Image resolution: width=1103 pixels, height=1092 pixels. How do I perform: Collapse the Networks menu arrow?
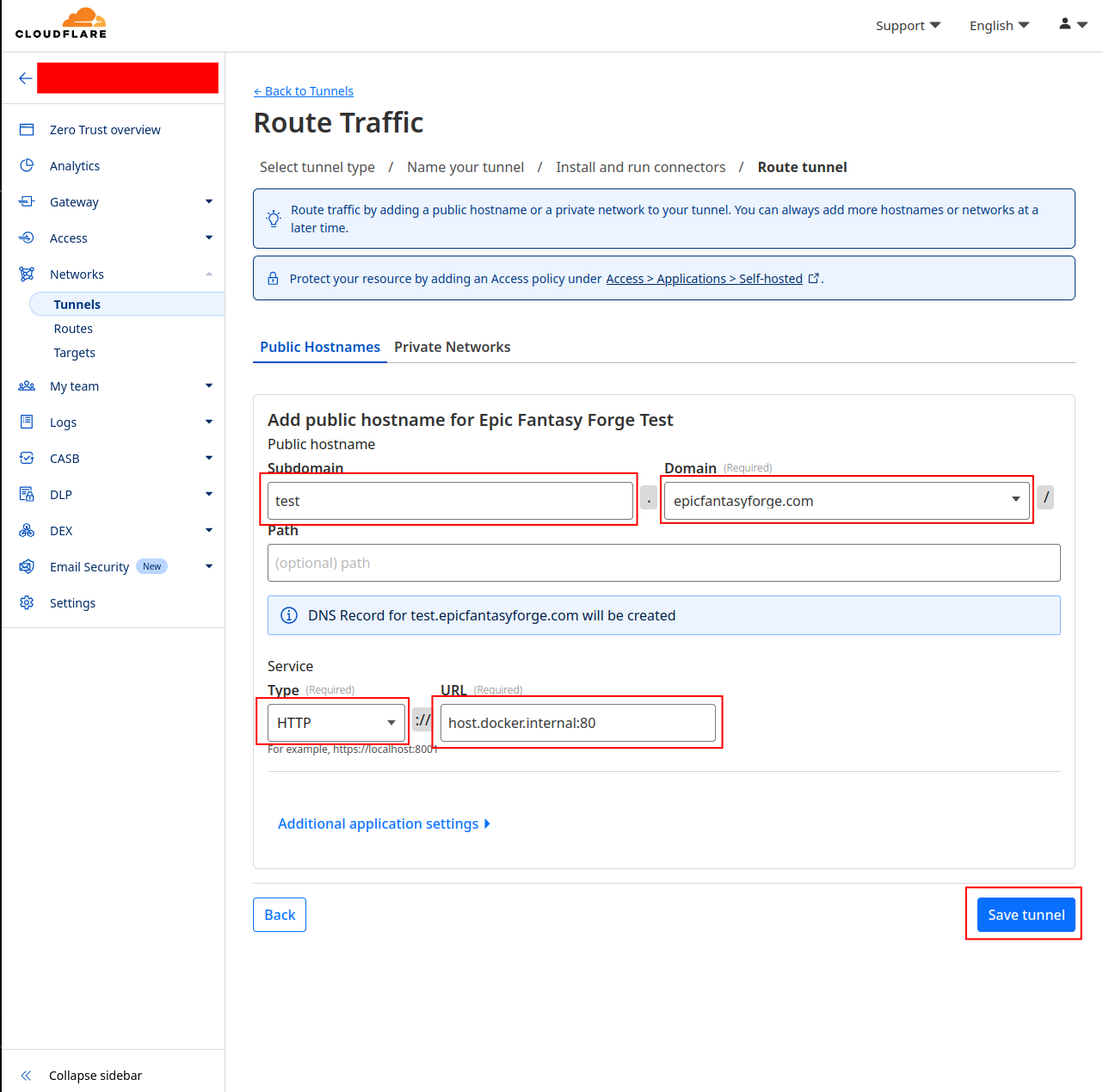pyautogui.click(x=209, y=274)
